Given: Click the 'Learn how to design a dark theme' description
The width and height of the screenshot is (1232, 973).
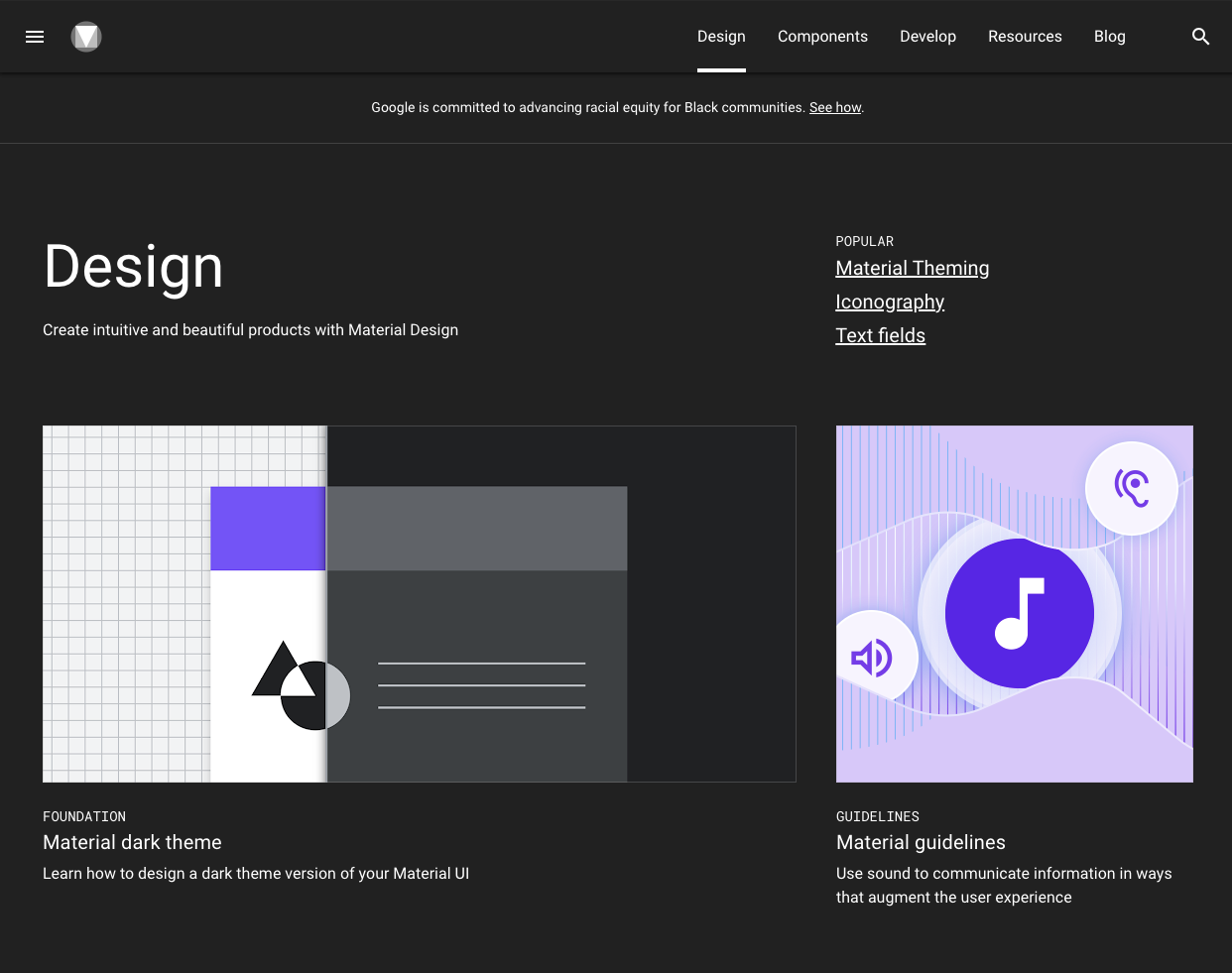Looking at the screenshot, I should [256, 874].
